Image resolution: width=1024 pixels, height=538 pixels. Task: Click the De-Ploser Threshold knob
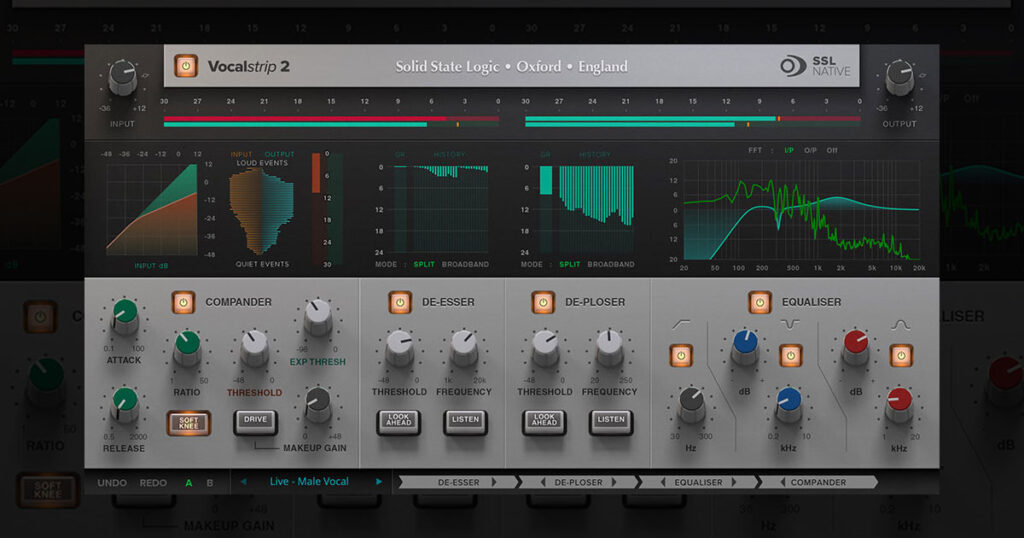(x=545, y=348)
